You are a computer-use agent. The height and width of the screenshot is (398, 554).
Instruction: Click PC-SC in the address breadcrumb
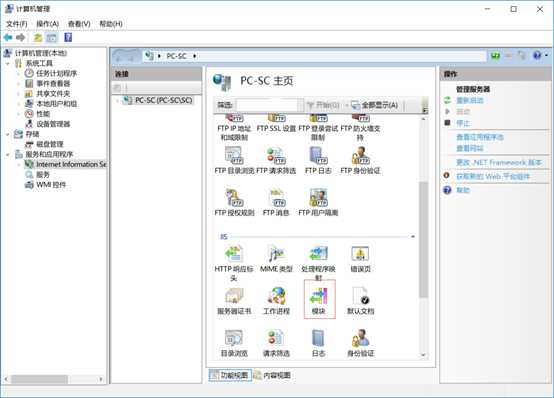(x=176, y=56)
